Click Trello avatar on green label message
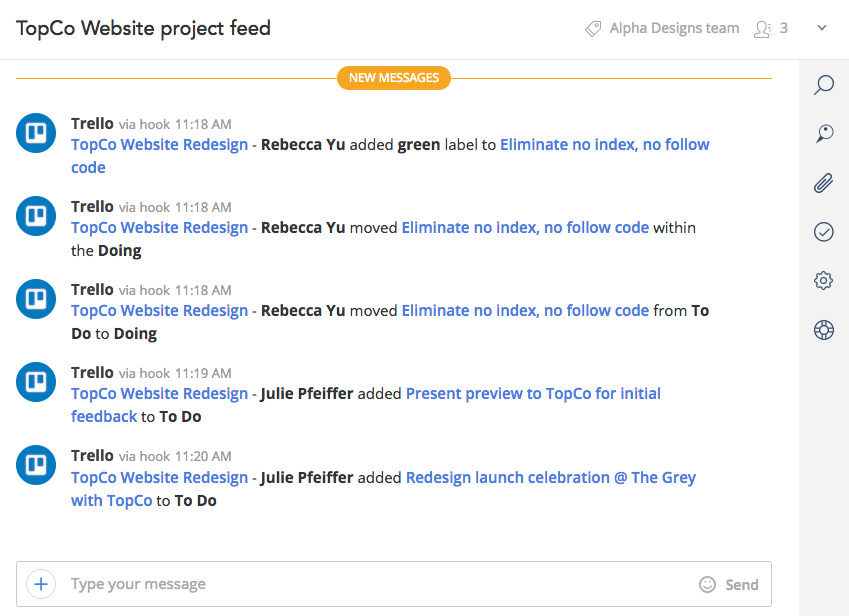This screenshot has height=616, width=849. point(36,133)
